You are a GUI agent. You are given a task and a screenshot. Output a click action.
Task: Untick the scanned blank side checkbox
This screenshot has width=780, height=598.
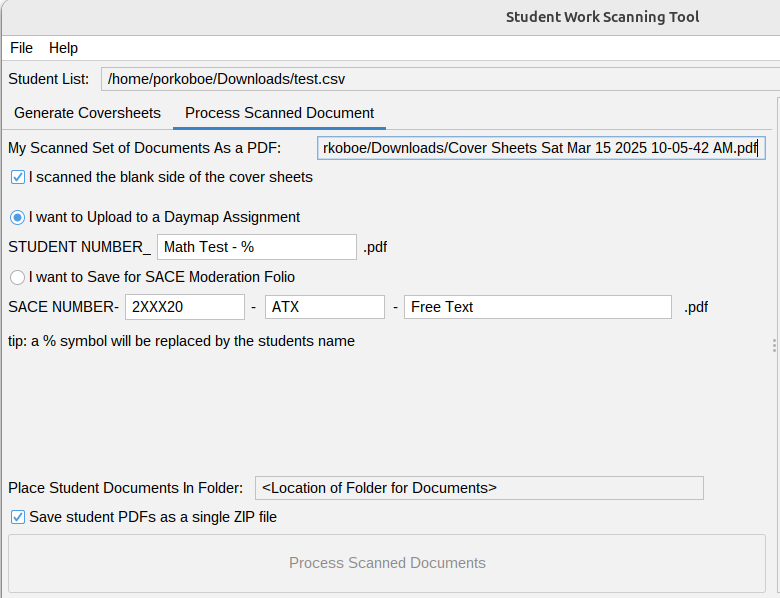pos(18,177)
